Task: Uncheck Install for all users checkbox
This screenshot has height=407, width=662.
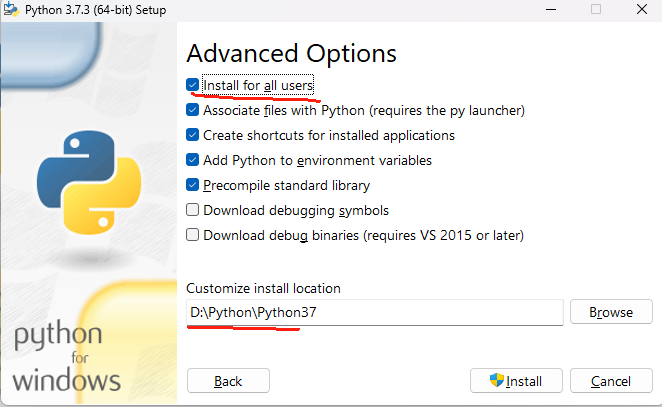Action: click(x=193, y=85)
